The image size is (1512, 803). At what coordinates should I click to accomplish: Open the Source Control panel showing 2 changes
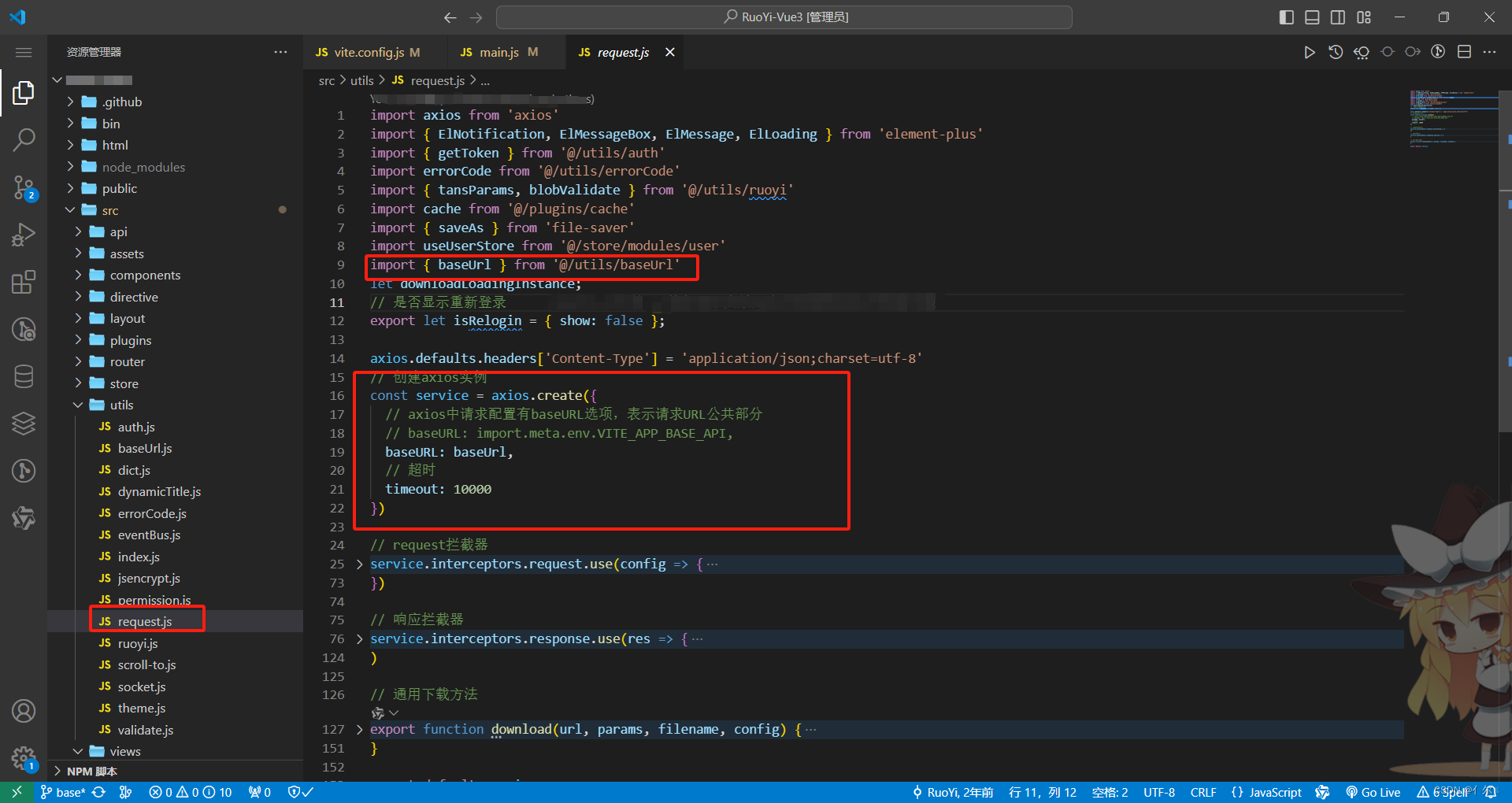[x=24, y=187]
